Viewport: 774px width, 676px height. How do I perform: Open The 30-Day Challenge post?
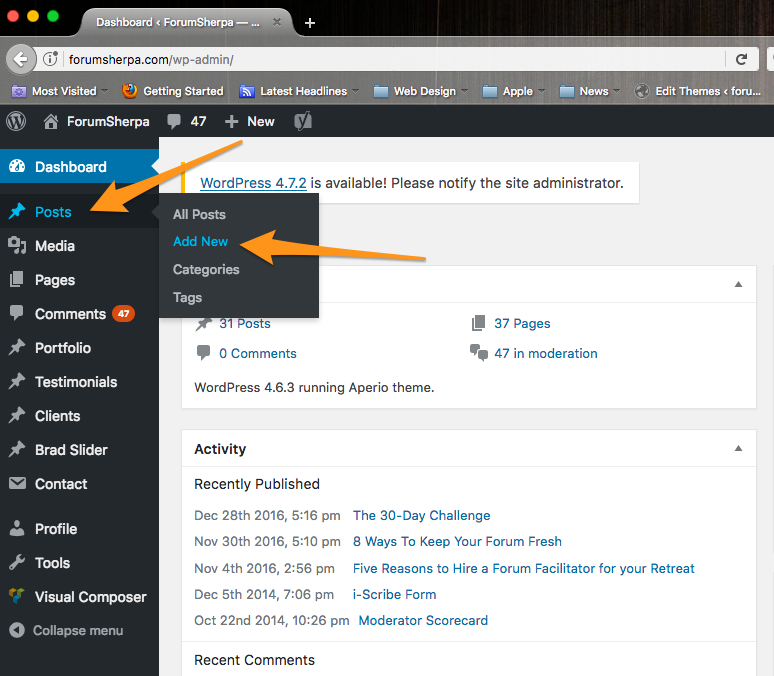[x=422, y=516]
